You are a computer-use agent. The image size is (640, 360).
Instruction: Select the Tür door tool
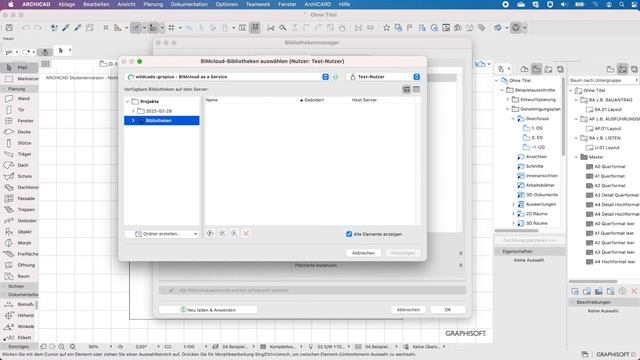[x=19, y=110]
